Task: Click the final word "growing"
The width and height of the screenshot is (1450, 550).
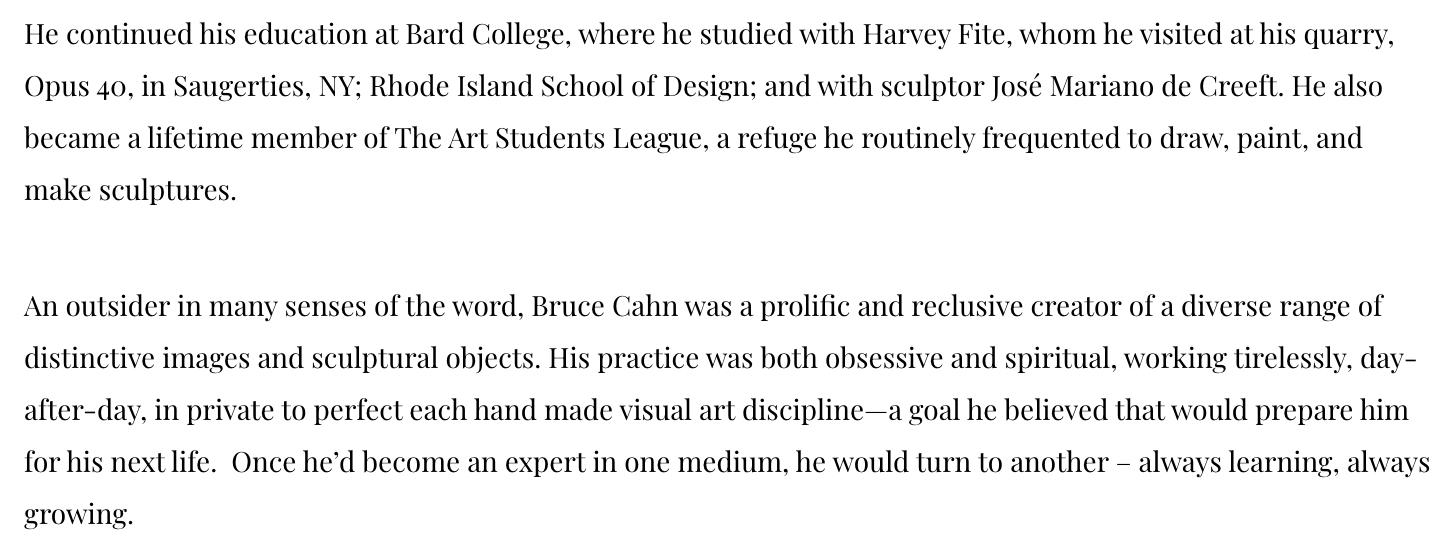Action: point(78,516)
